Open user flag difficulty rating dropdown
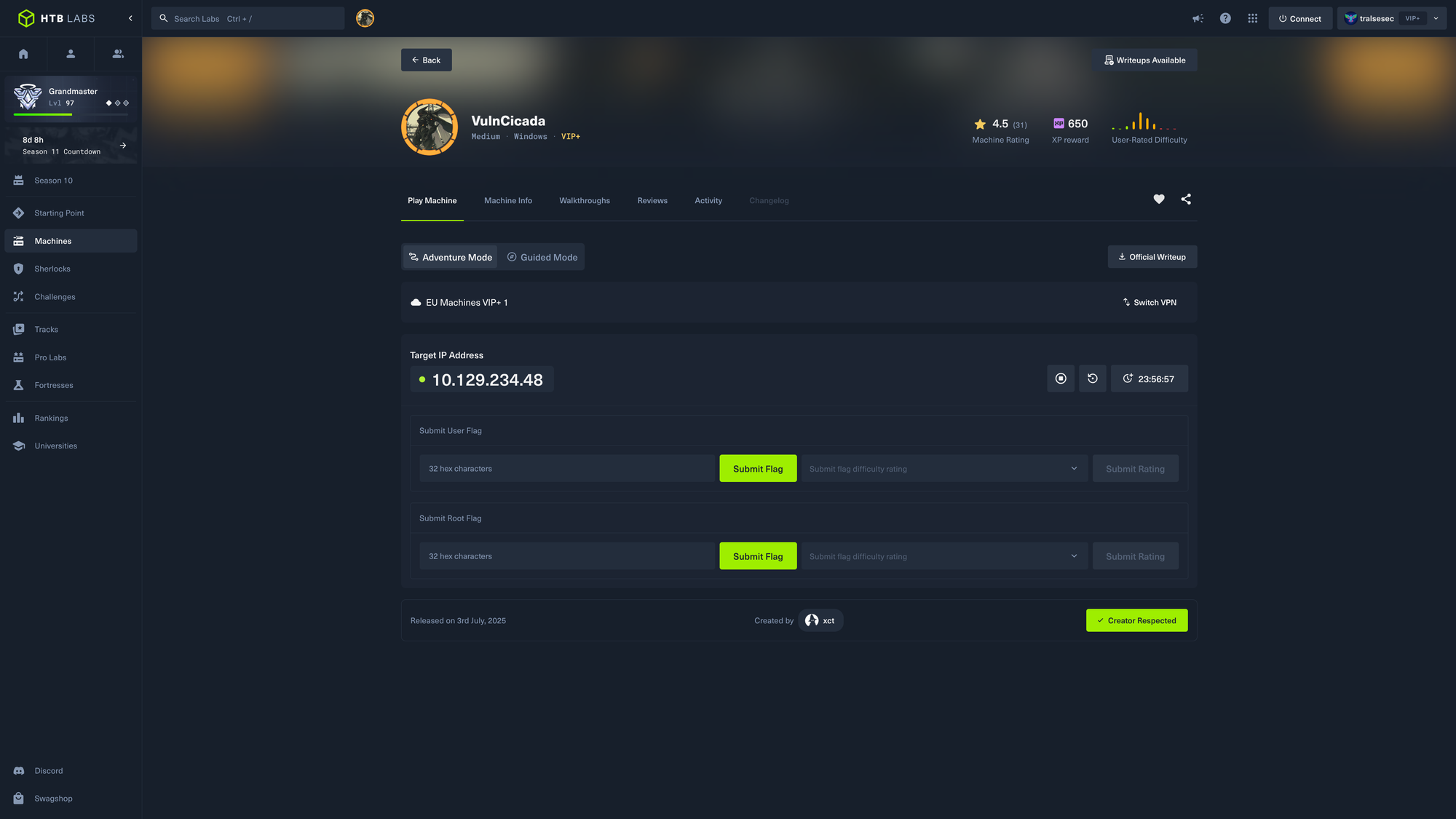 pyautogui.click(x=944, y=468)
